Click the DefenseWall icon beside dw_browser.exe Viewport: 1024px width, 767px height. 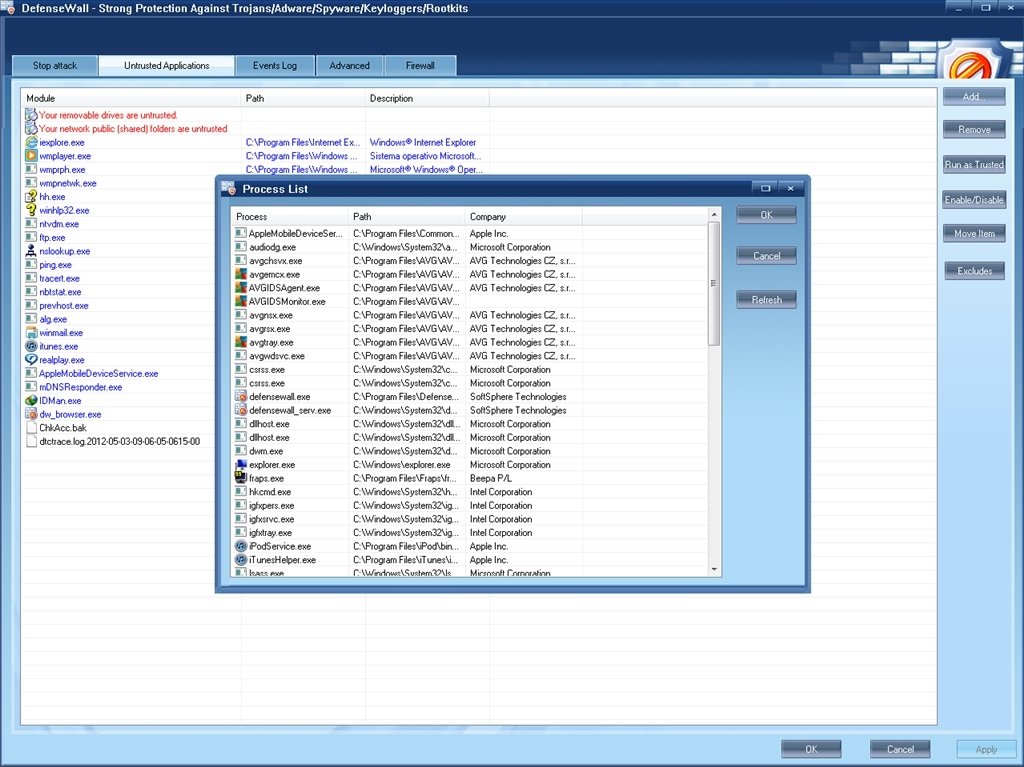click(31, 414)
